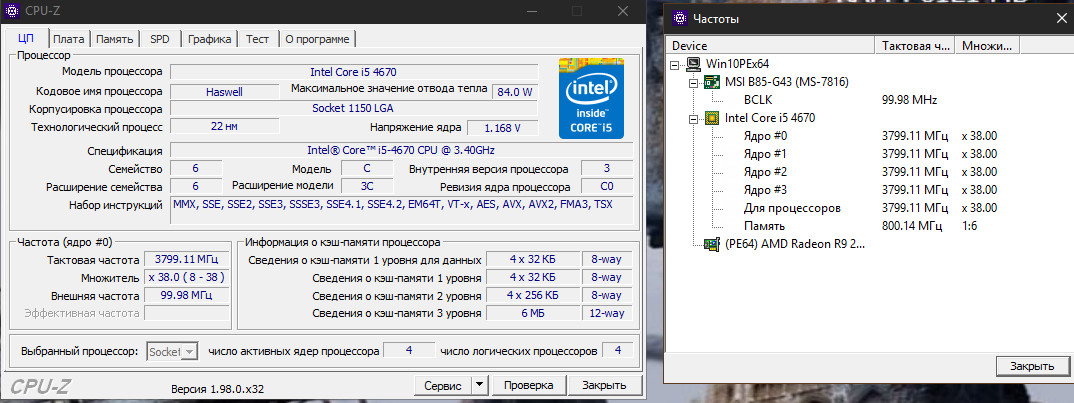Click the empty Эффективная частота field
Image resolution: width=1074 pixels, height=403 pixels.
point(187,313)
